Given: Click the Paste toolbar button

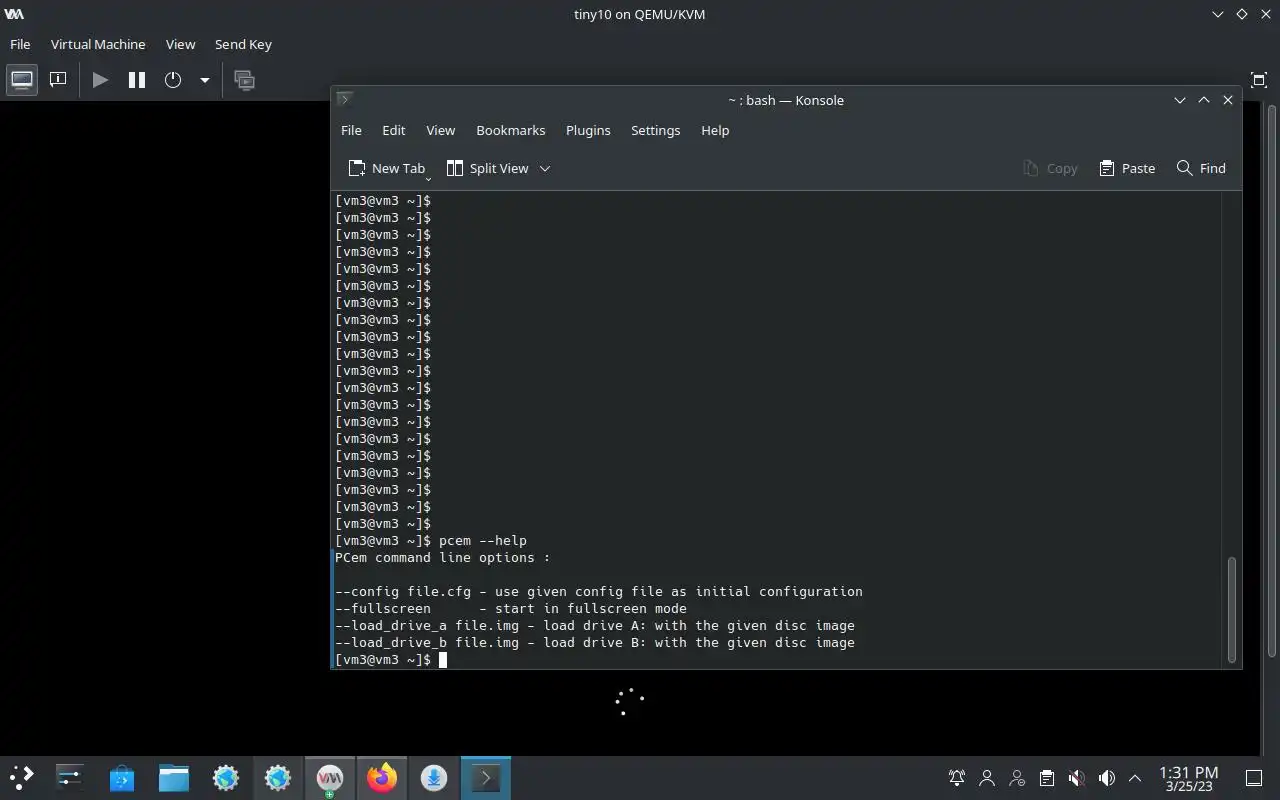Looking at the screenshot, I should point(1127,168).
